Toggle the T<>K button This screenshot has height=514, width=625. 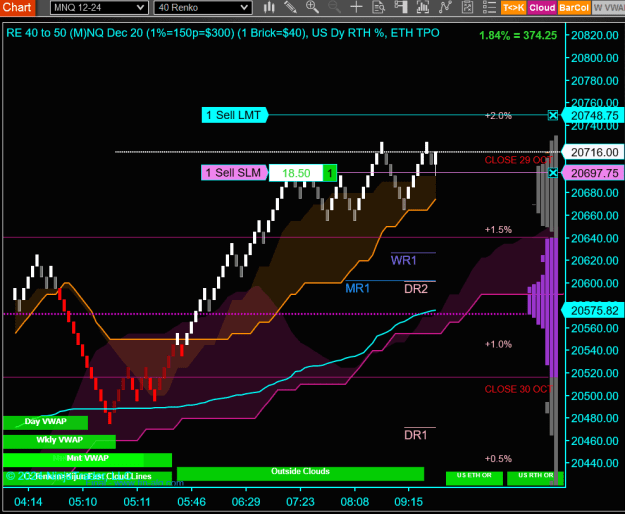513,8
